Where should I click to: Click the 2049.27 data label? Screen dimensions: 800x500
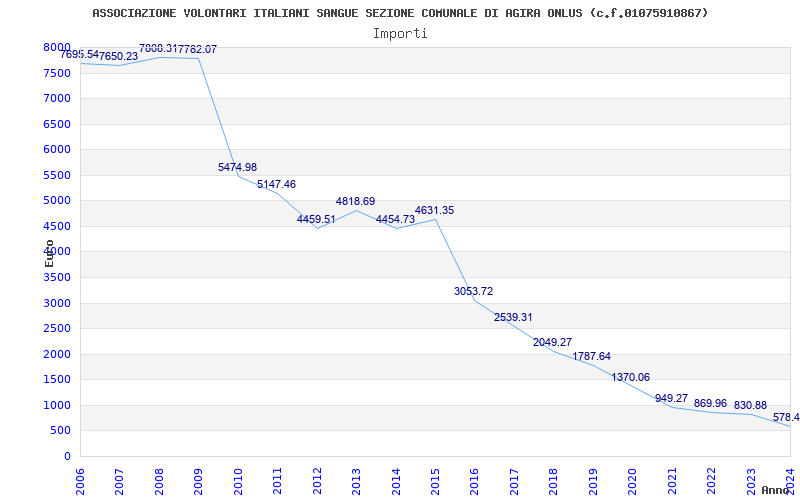[x=553, y=342]
